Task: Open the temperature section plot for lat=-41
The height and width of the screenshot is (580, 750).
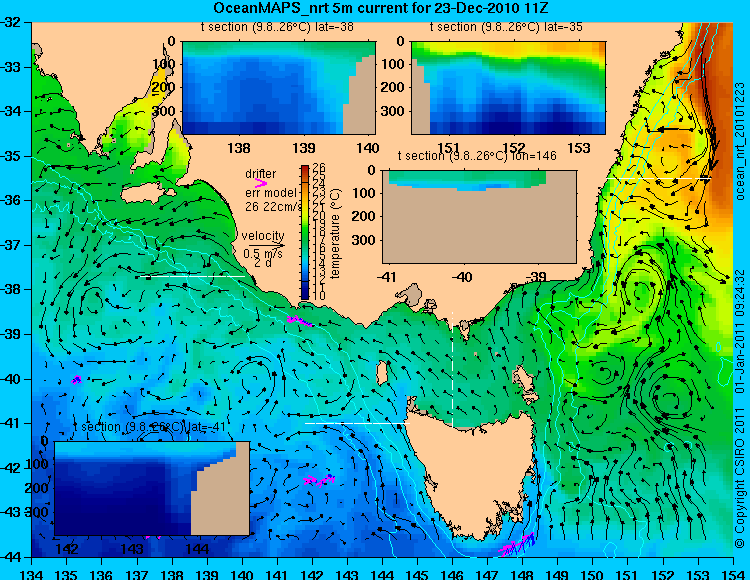Action: pyautogui.click(x=152, y=488)
